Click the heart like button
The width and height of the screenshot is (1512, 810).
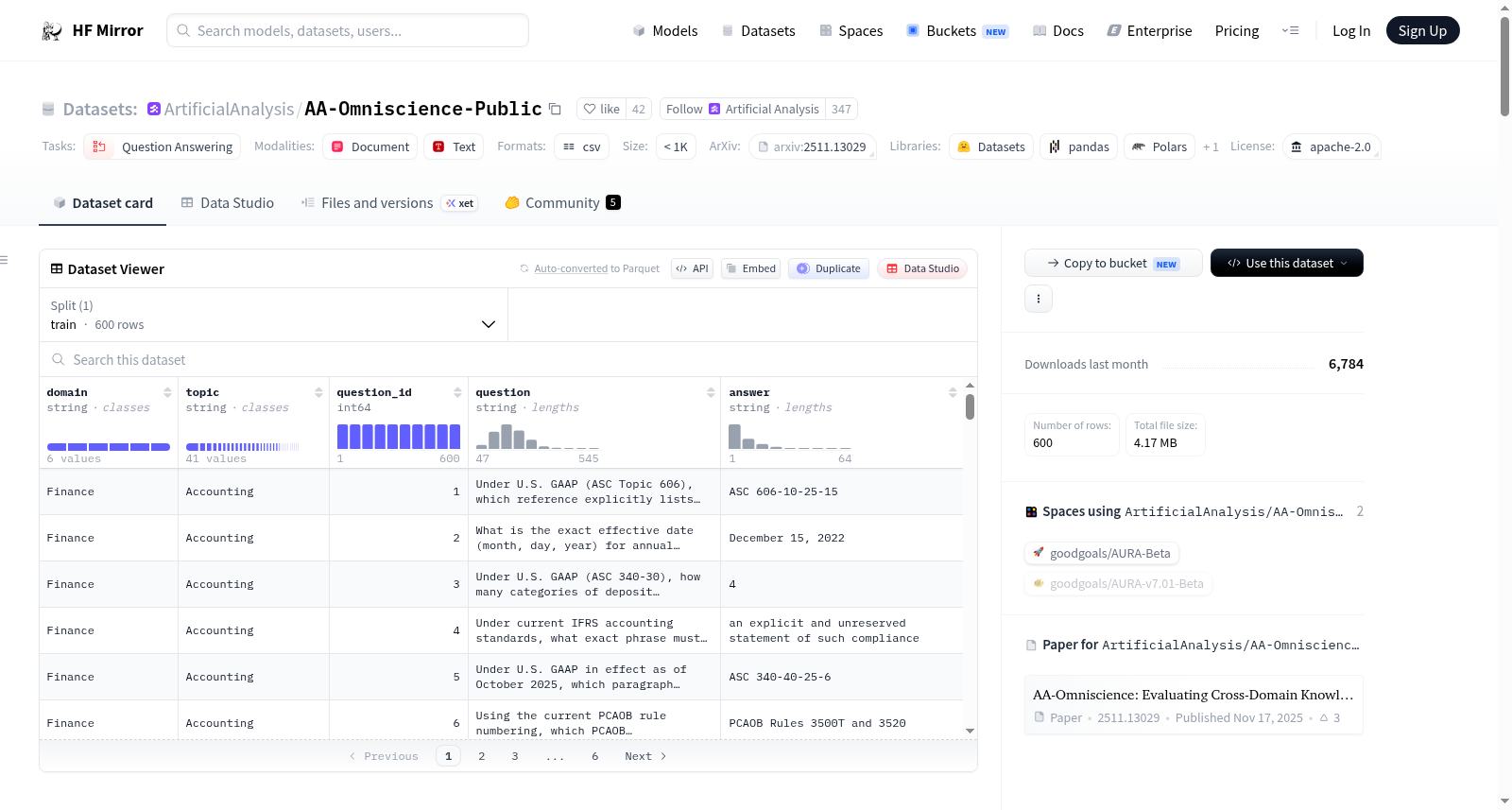pos(602,109)
